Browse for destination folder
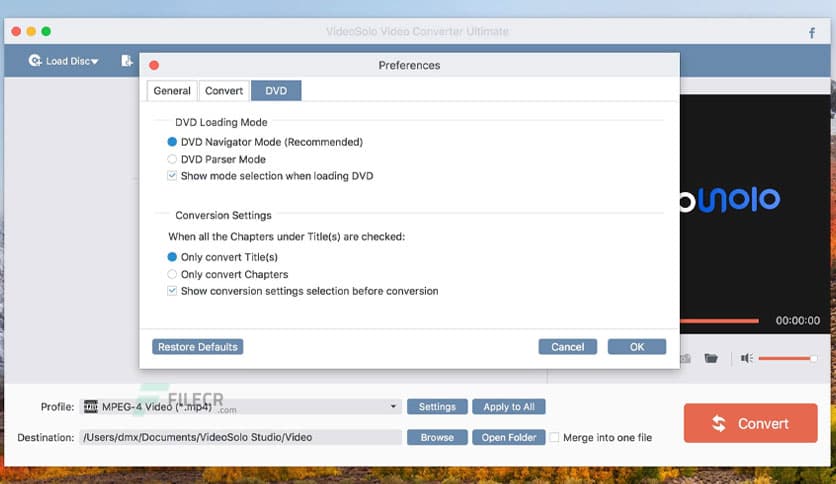The height and width of the screenshot is (484, 836). 437,437
